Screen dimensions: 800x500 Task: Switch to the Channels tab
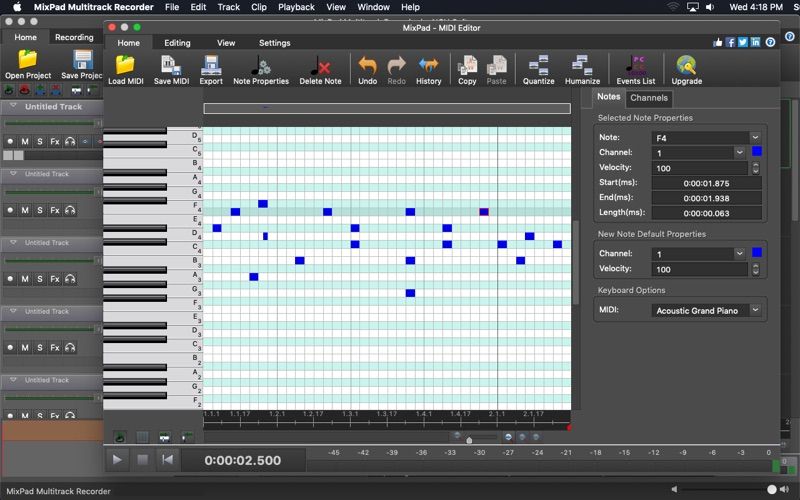[648, 98]
